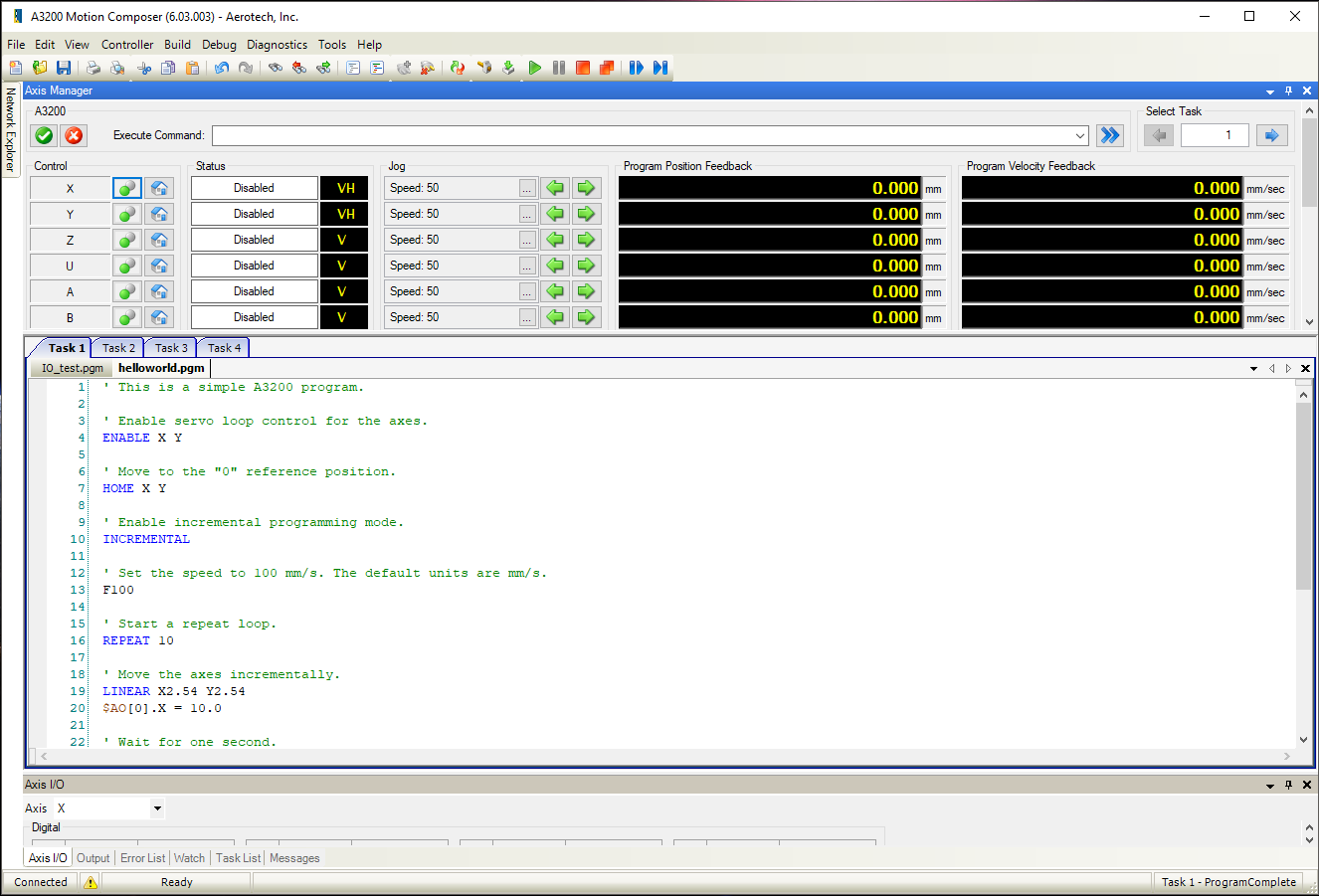Click the Undo arrow in the toolbar
The width and height of the screenshot is (1319, 896).
pyautogui.click(x=221, y=68)
